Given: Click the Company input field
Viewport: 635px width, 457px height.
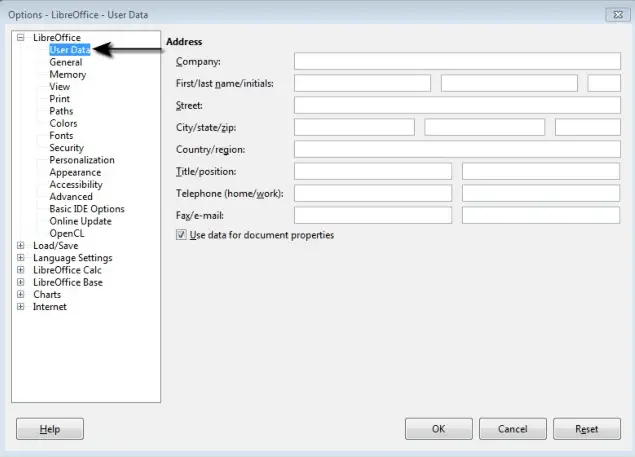Looking at the screenshot, I should pos(457,61).
